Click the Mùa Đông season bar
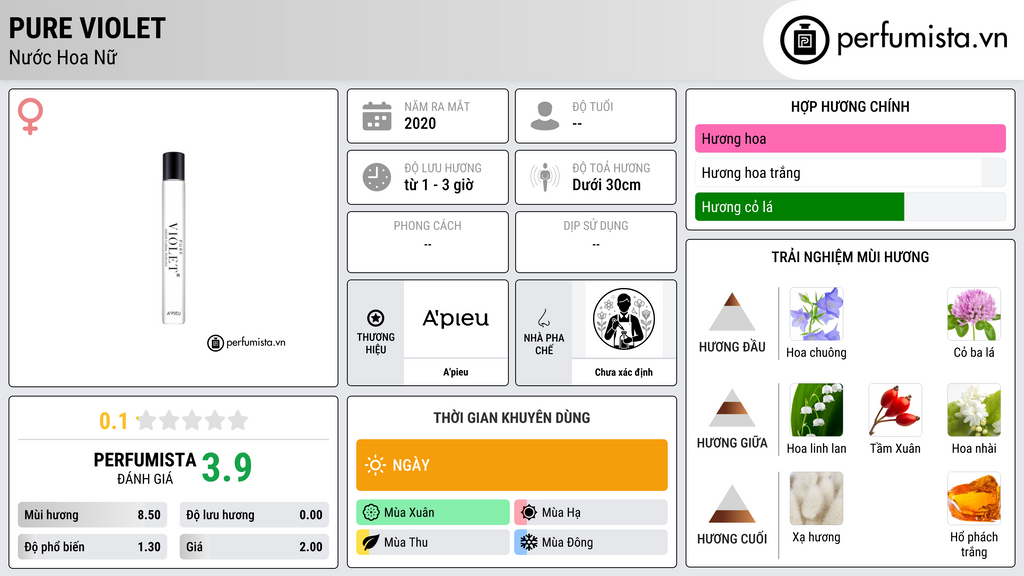This screenshot has height=576, width=1024. [x=591, y=542]
